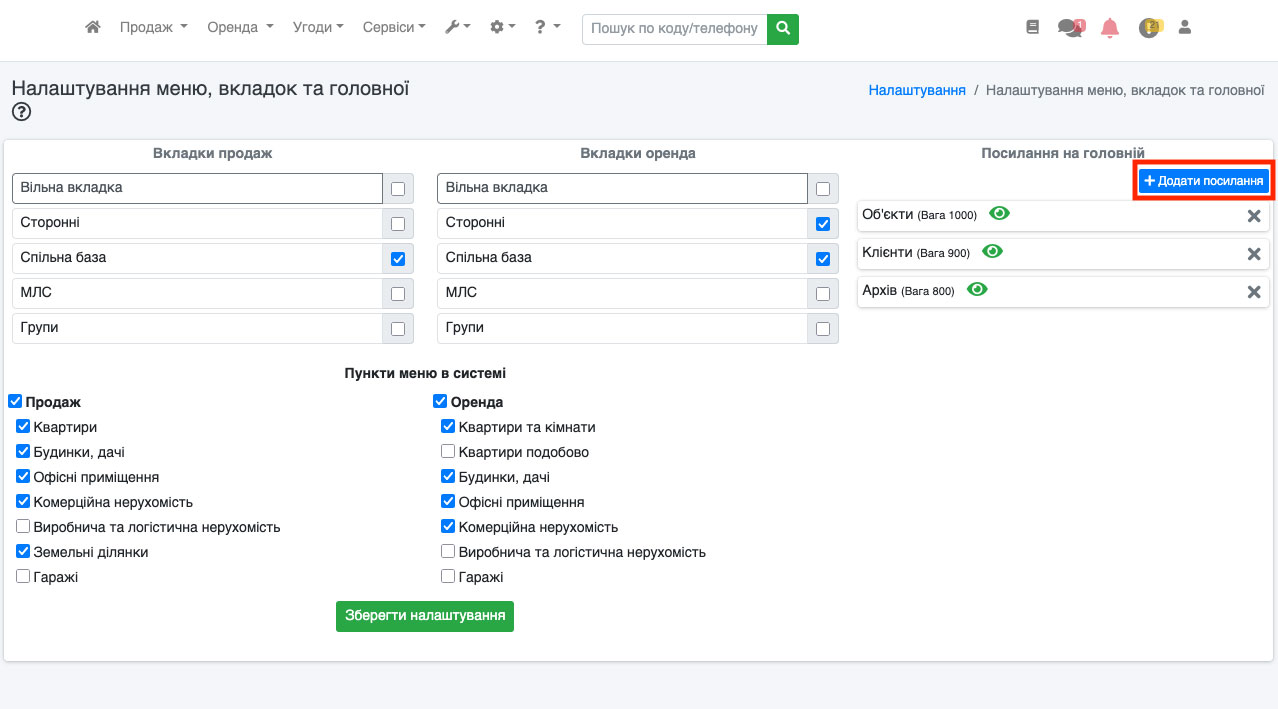The width and height of the screenshot is (1278, 709).
Task: Expand the gear settings dropdown
Action: point(502,28)
